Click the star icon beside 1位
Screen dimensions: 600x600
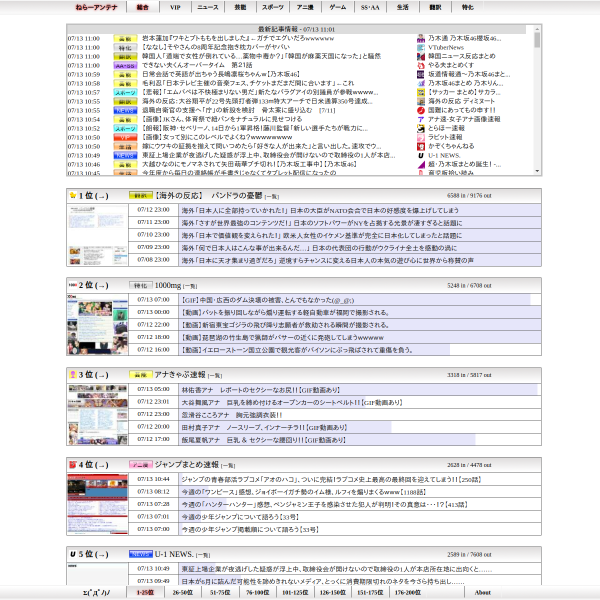(x=73, y=196)
